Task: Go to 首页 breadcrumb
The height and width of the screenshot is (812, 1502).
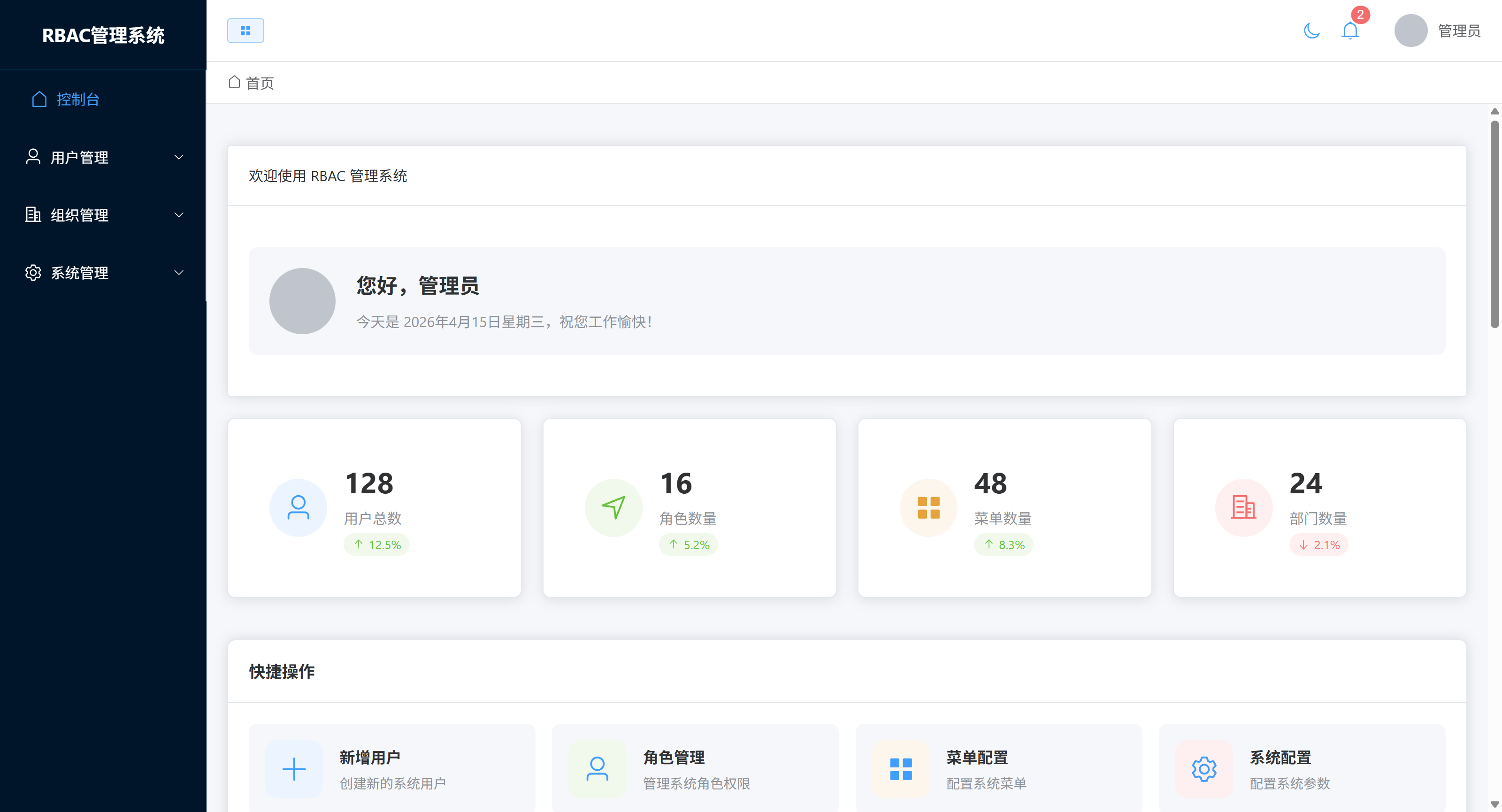Action: (259, 84)
